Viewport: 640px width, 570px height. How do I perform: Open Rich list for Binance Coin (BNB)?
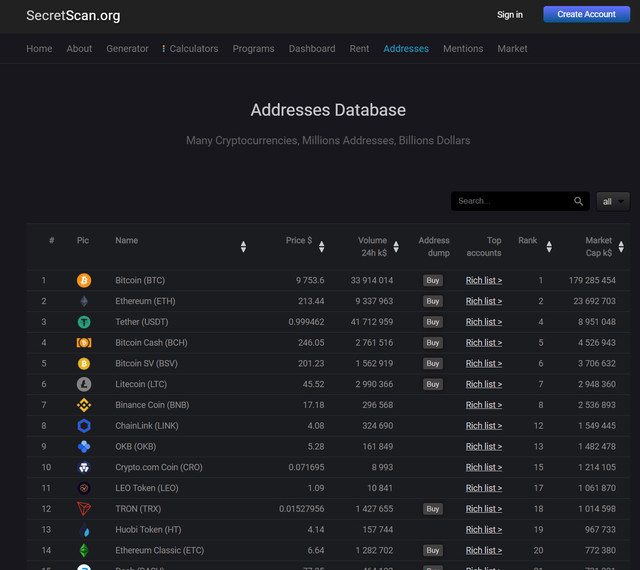(x=484, y=405)
